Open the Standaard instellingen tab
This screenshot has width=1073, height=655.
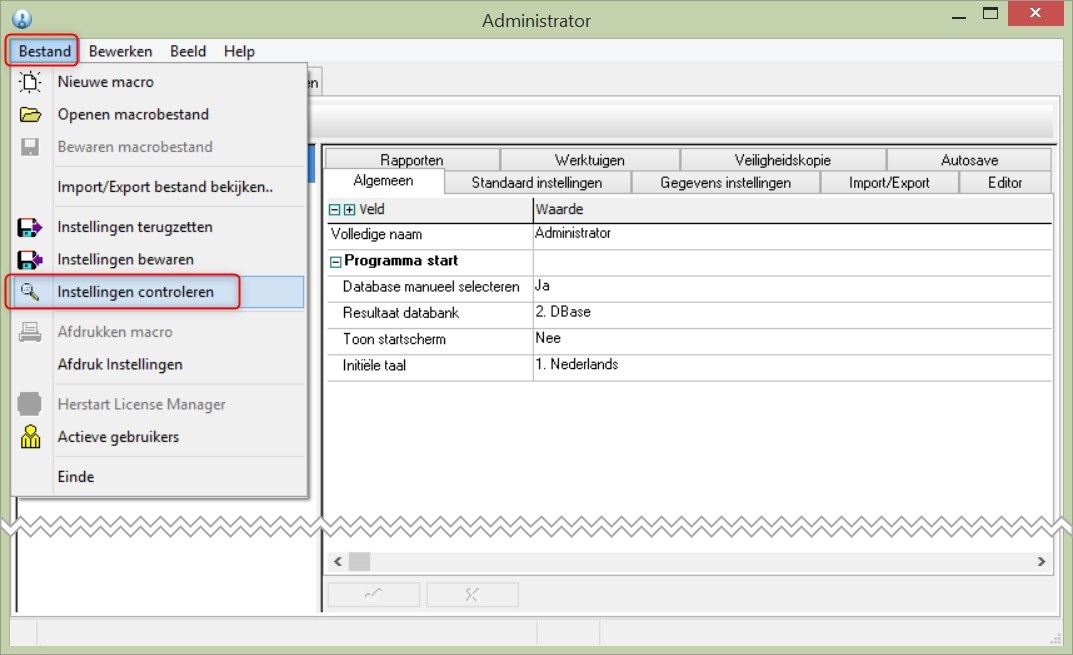537,183
